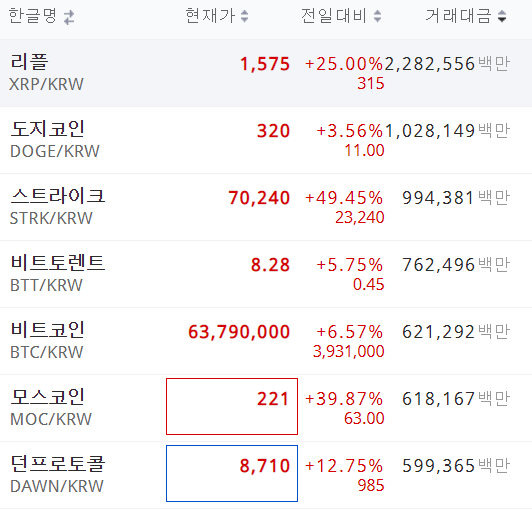Click Ripple change +25.00%
Screen dimensions: 532x518
pos(344,64)
